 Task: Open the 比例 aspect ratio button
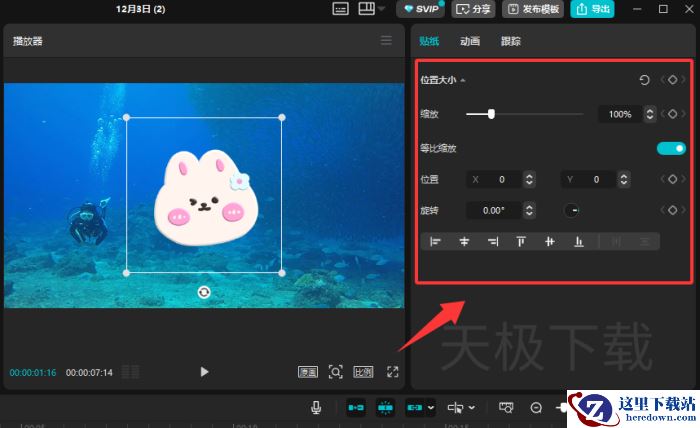363,372
